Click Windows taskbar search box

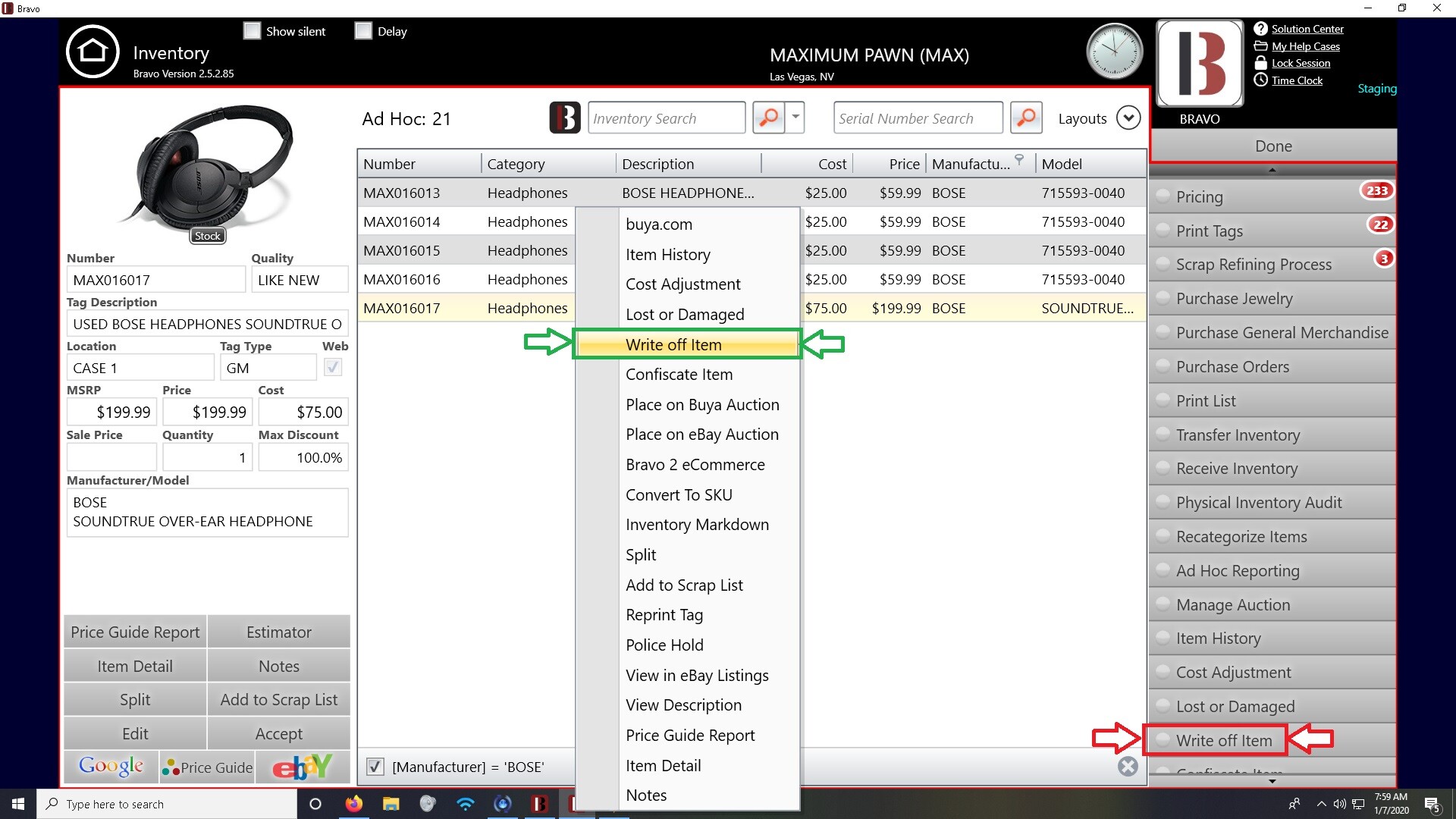[x=167, y=804]
